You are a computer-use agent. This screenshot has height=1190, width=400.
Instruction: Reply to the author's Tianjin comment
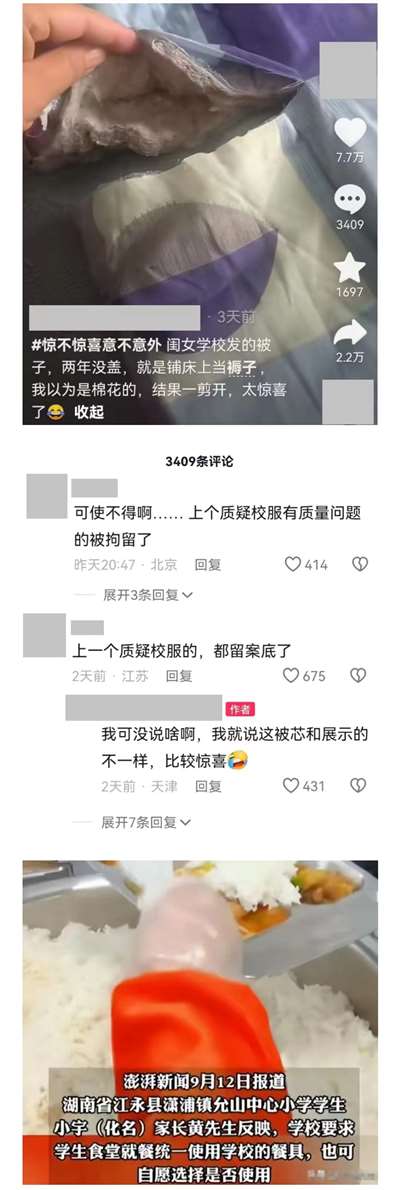coord(208,786)
